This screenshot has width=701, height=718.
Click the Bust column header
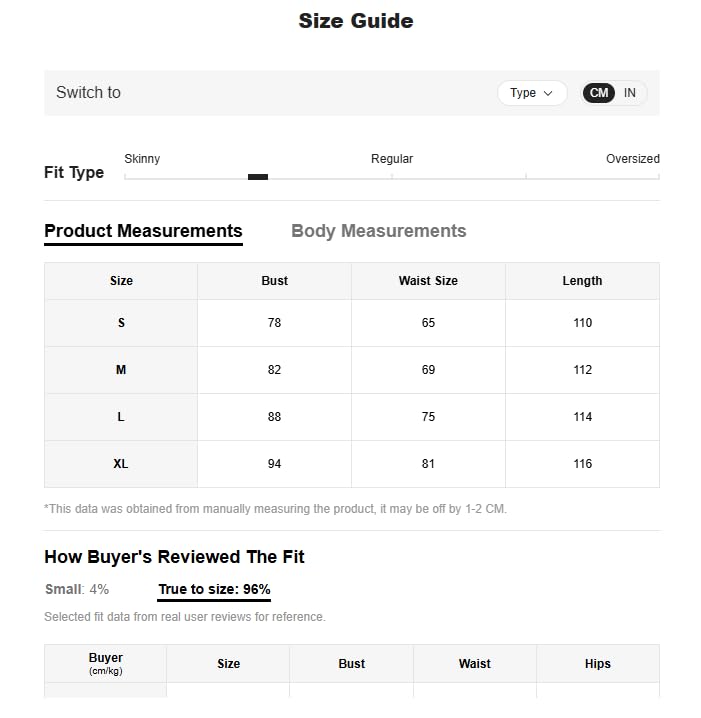click(274, 281)
